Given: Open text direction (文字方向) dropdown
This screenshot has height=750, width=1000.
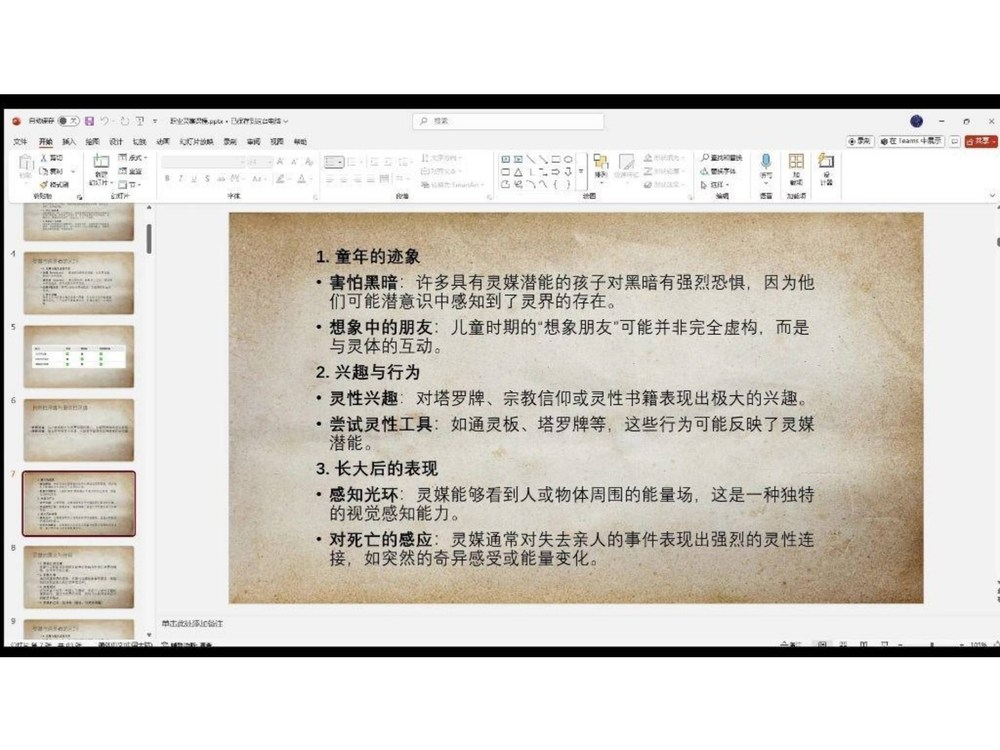Looking at the screenshot, I should 441,158.
